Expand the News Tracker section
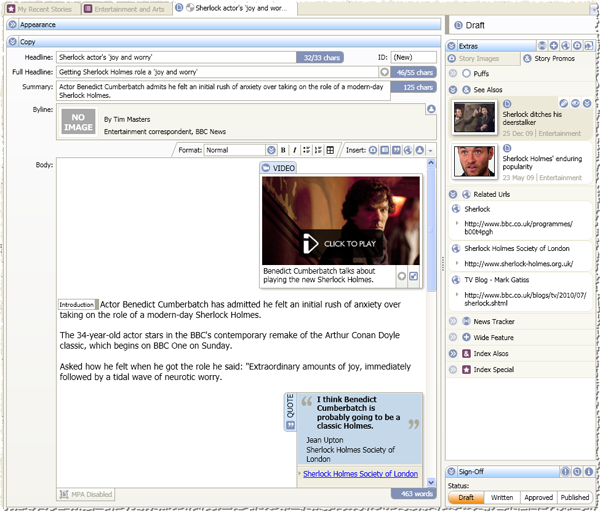 (x=453, y=321)
